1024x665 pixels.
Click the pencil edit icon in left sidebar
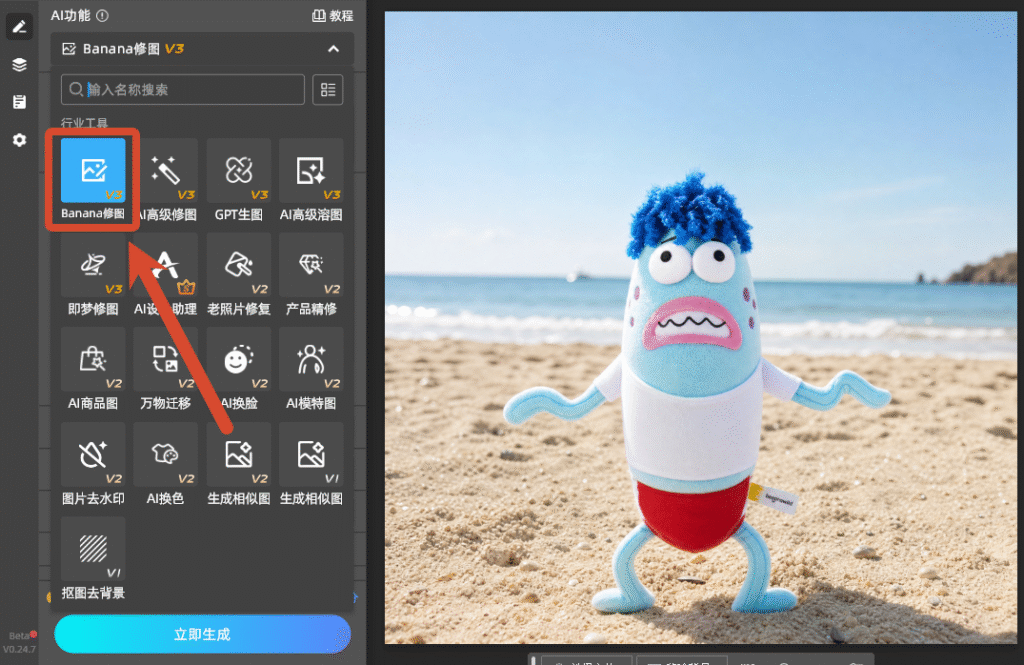click(19, 27)
